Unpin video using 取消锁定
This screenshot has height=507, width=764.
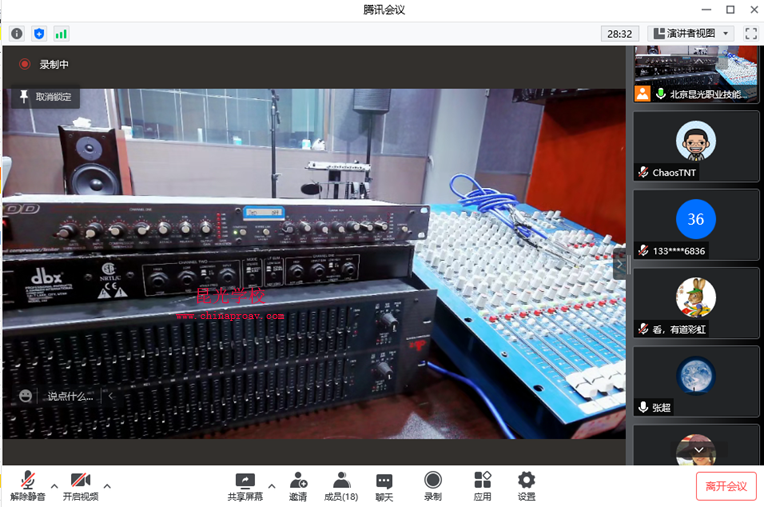(44, 97)
